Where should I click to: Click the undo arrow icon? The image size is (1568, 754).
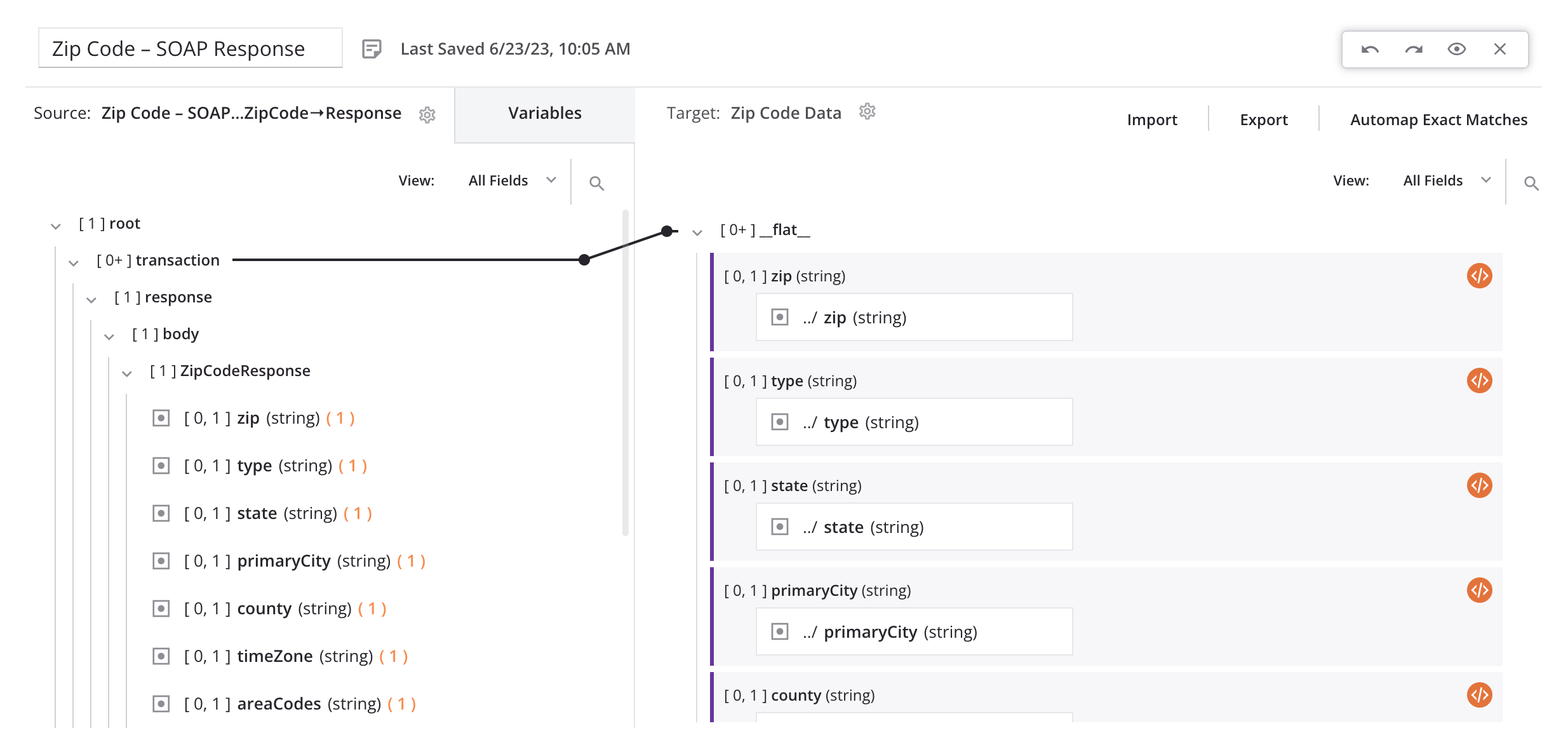(x=1370, y=50)
